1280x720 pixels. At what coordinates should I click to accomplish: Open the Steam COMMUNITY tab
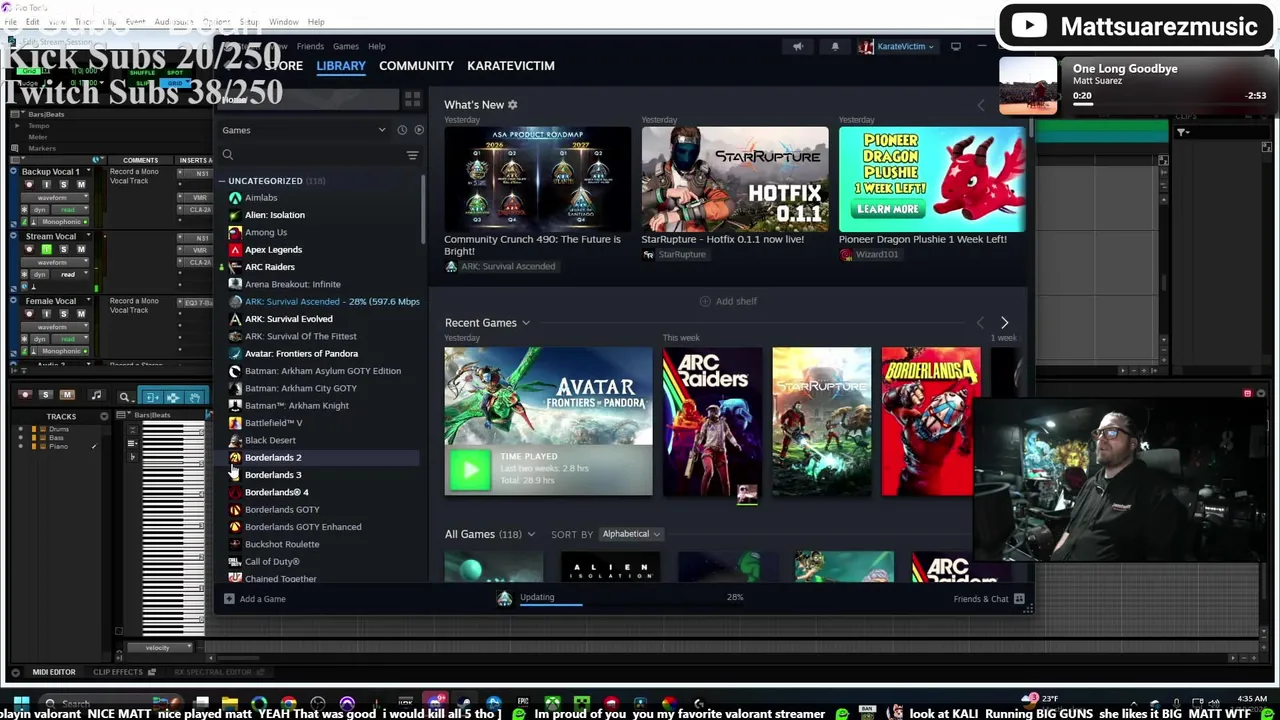[x=416, y=66]
